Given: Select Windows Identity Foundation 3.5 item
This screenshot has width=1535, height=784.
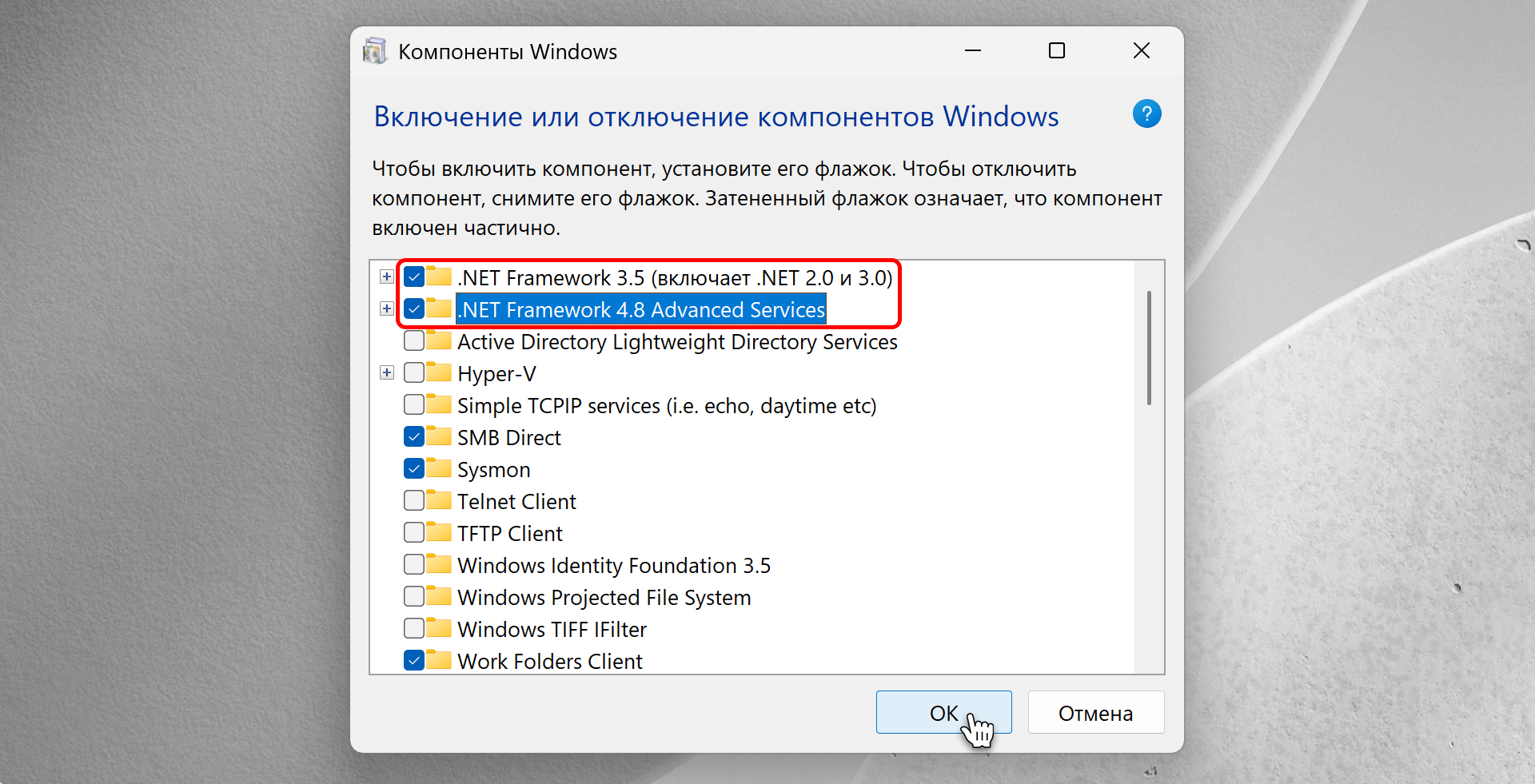Looking at the screenshot, I should [613, 566].
